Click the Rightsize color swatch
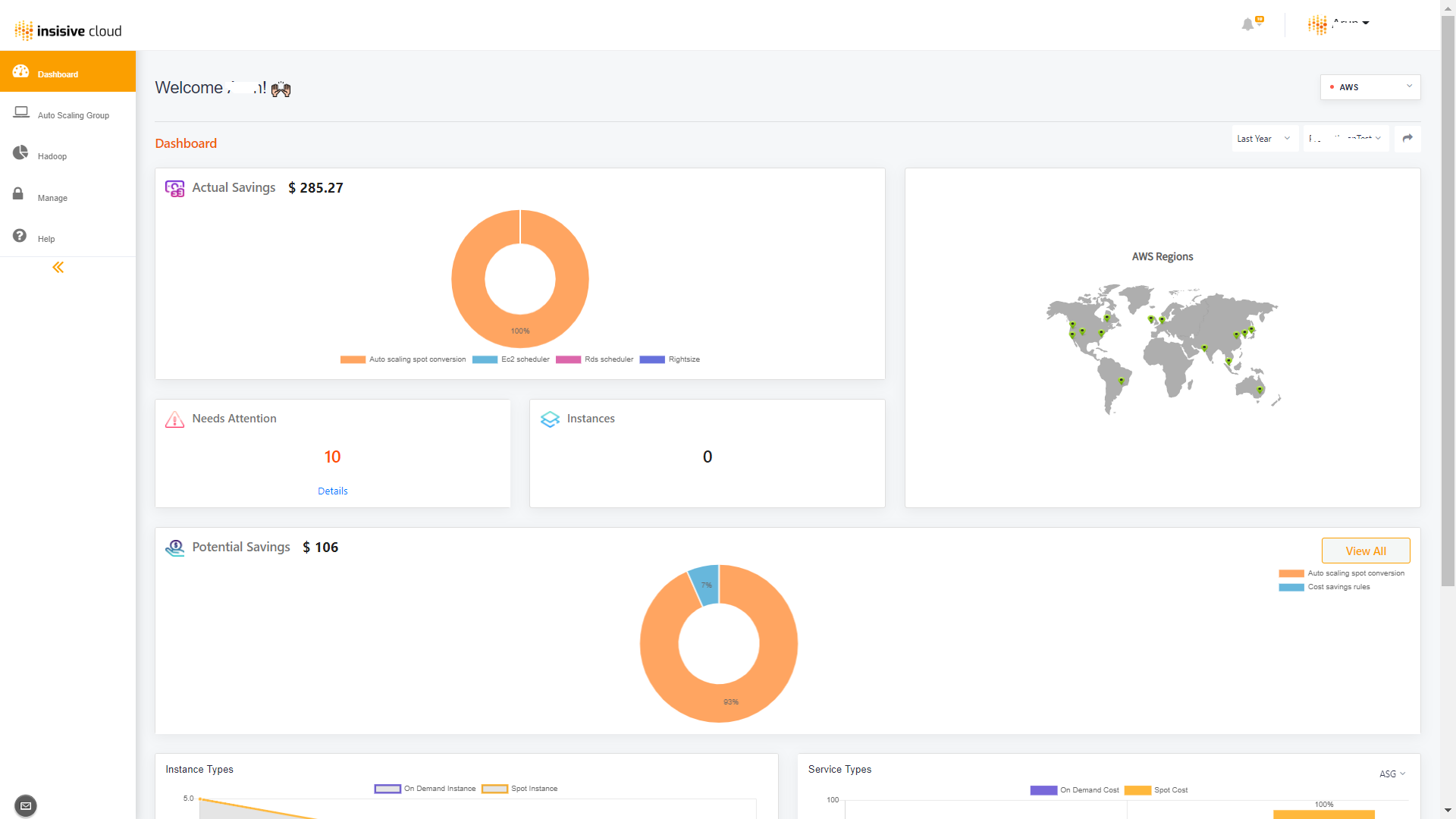 [652, 359]
